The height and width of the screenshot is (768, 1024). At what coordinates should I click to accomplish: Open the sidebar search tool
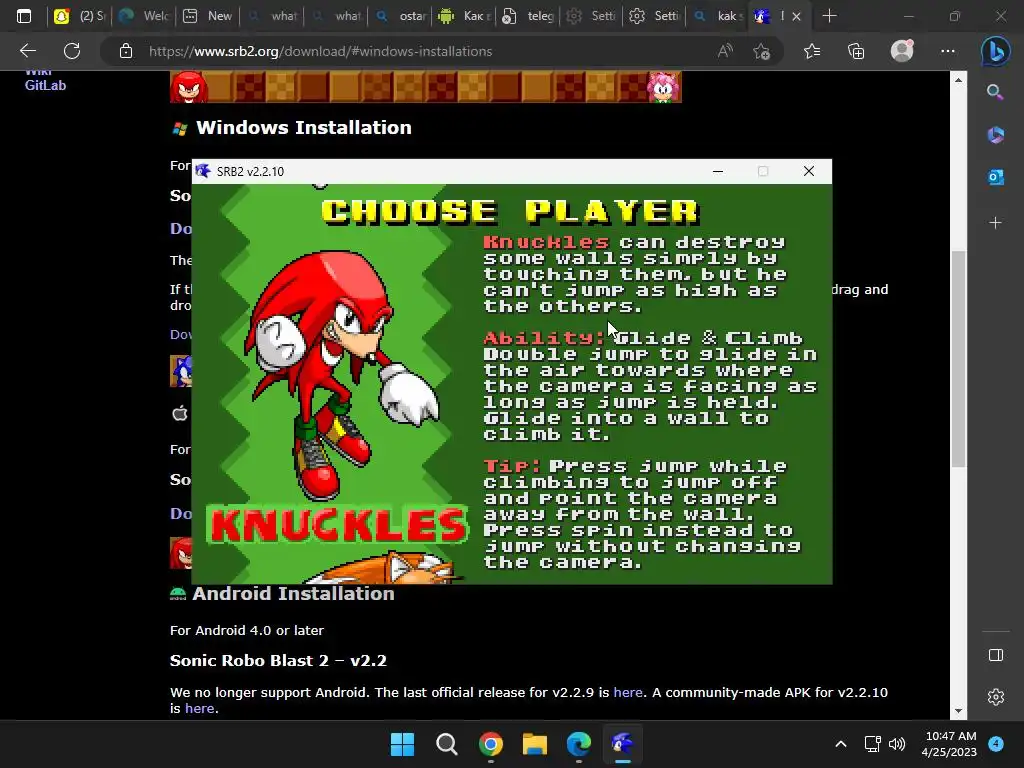click(x=995, y=92)
